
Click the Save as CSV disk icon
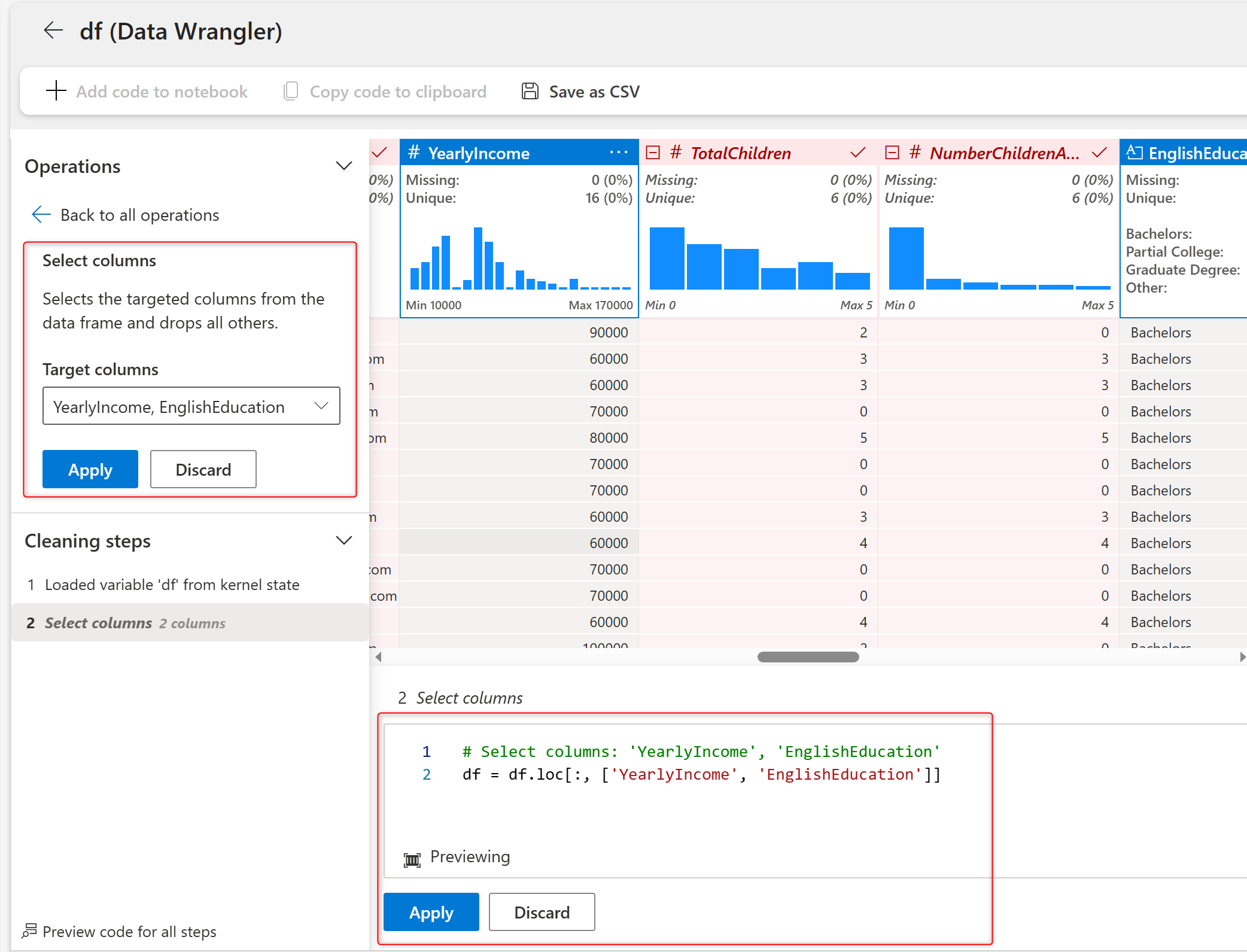tap(530, 91)
